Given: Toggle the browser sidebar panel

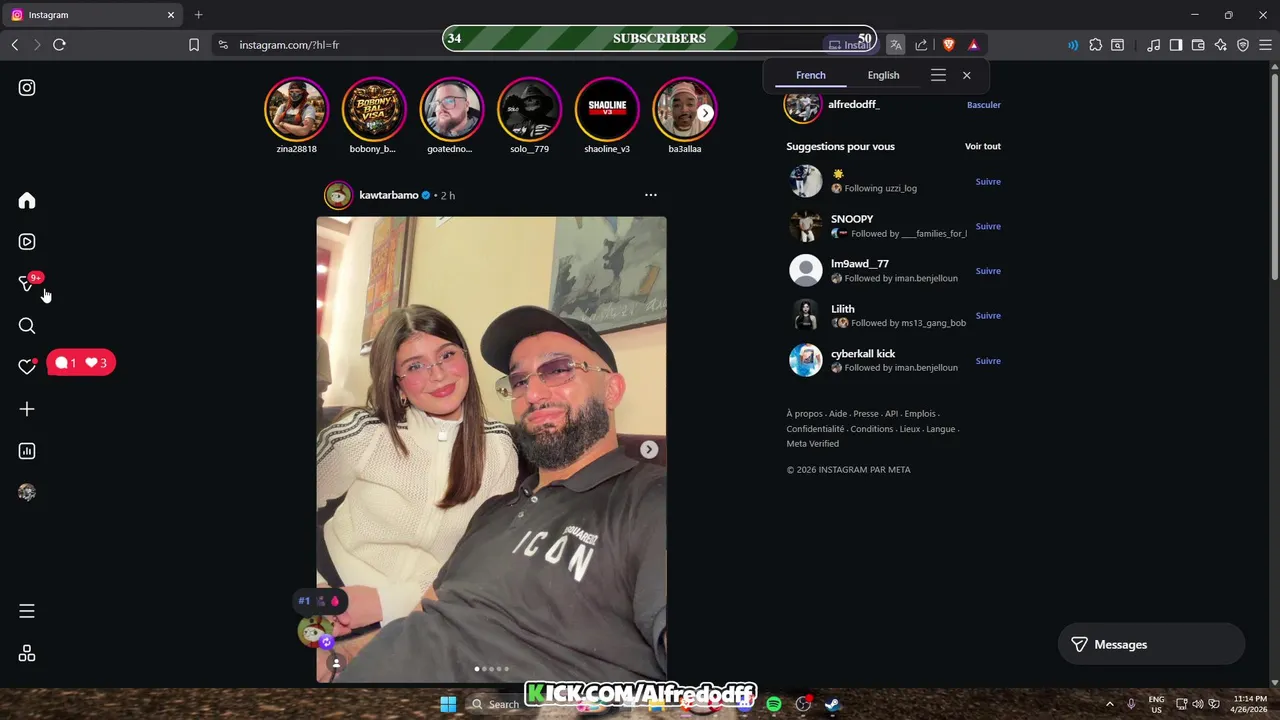Looking at the screenshot, I should click(1176, 45).
